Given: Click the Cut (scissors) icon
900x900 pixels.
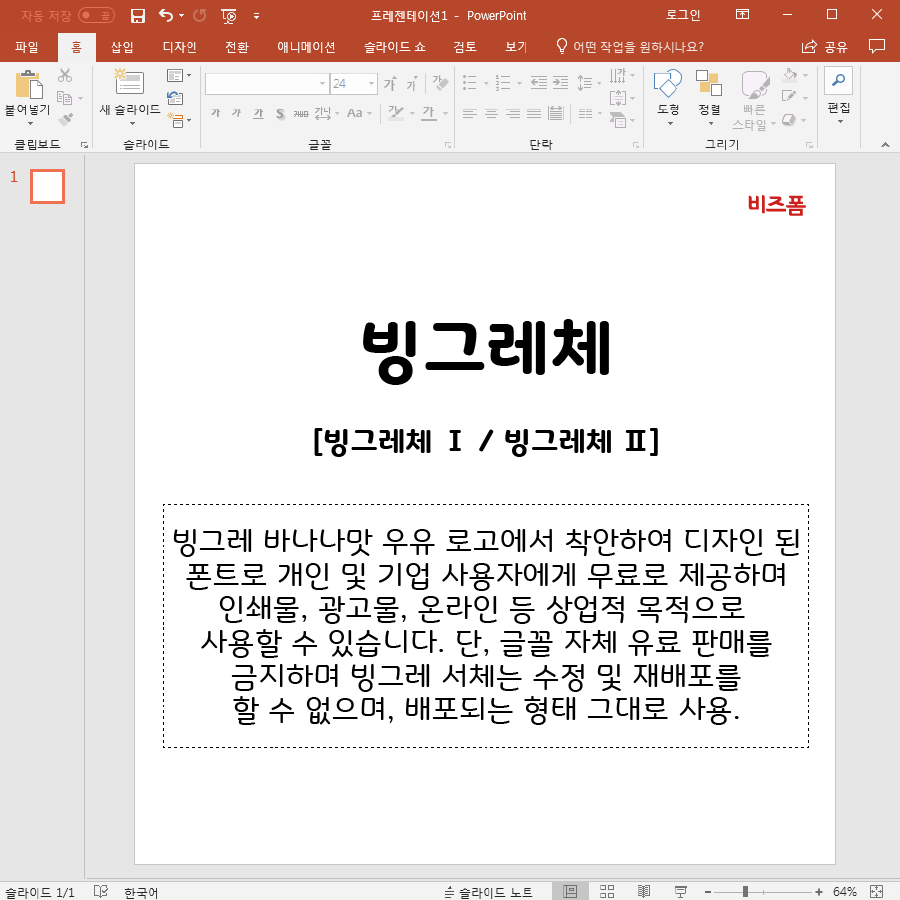Looking at the screenshot, I should pyautogui.click(x=64, y=77).
